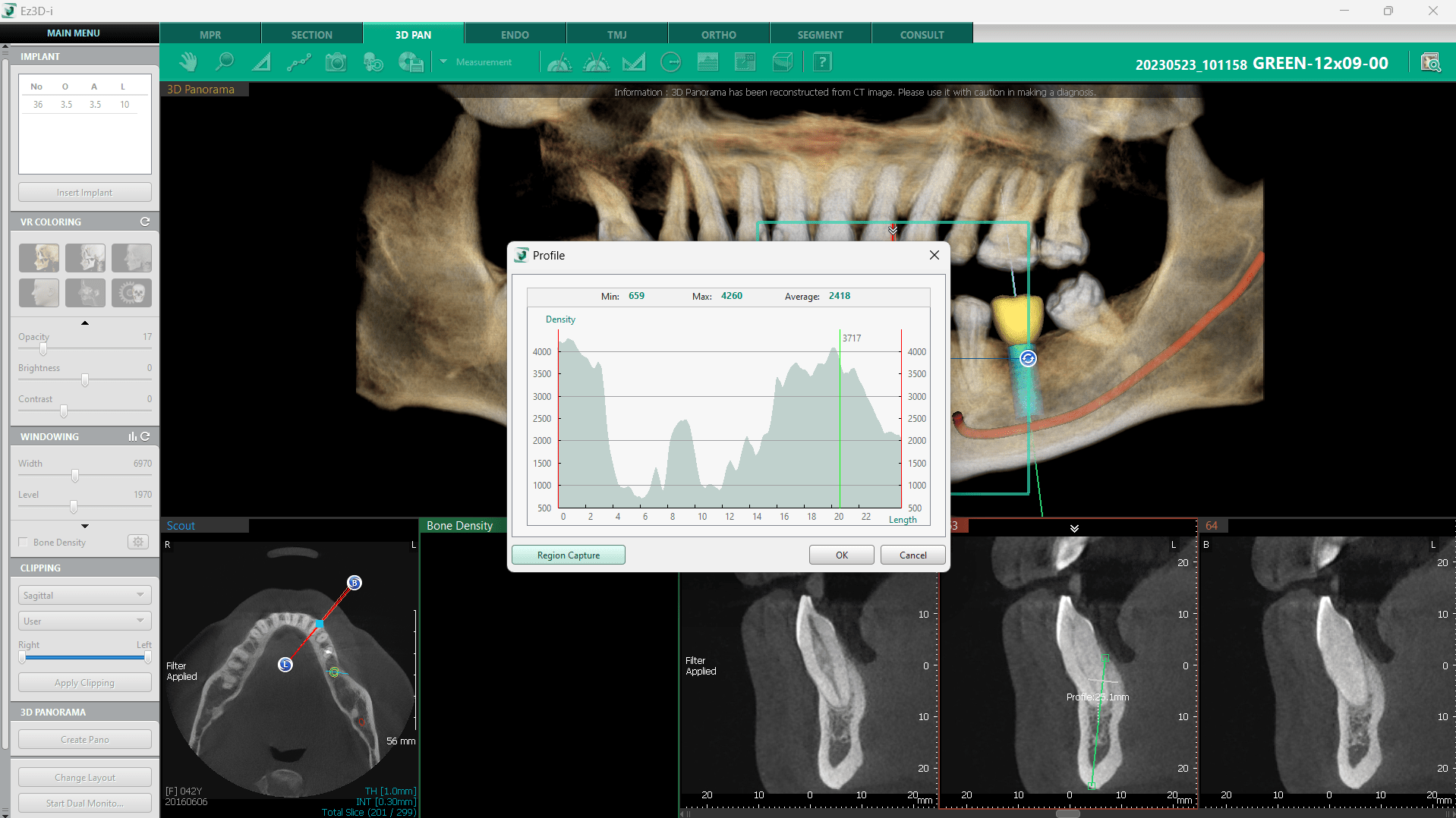Select the polyline measurement tool
This screenshot has height=818, width=1456.
point(298,62)
